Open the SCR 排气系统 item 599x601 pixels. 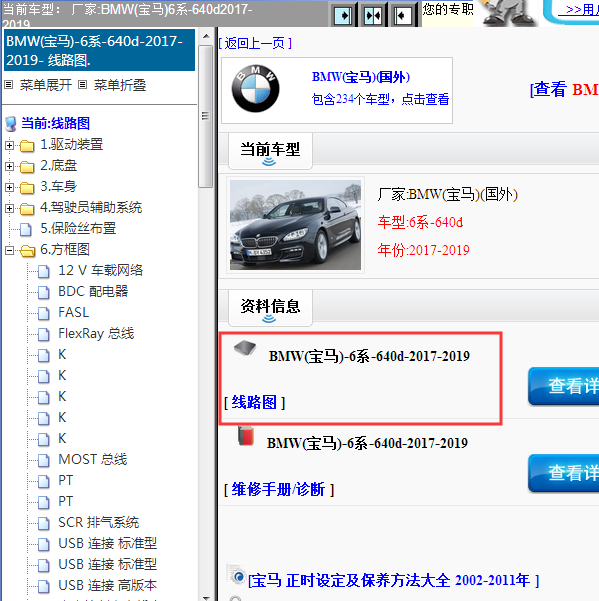pyautogui.click(x=98, y=522)
